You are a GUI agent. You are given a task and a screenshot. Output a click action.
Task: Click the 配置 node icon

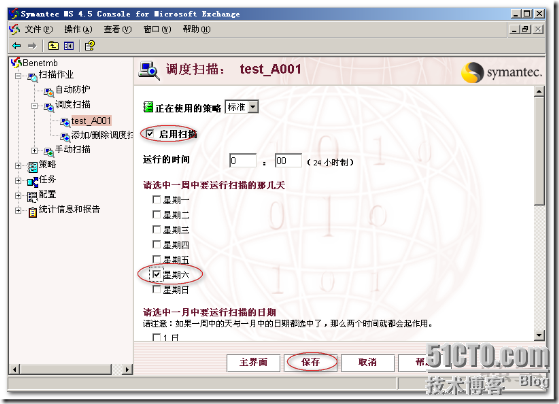32,196
